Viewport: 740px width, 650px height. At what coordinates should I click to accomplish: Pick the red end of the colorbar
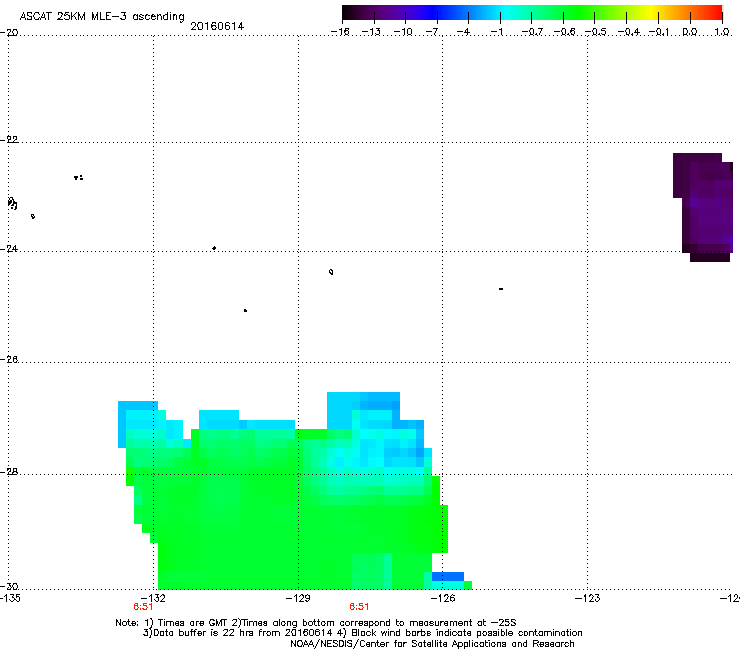click(x=715, y=13)
